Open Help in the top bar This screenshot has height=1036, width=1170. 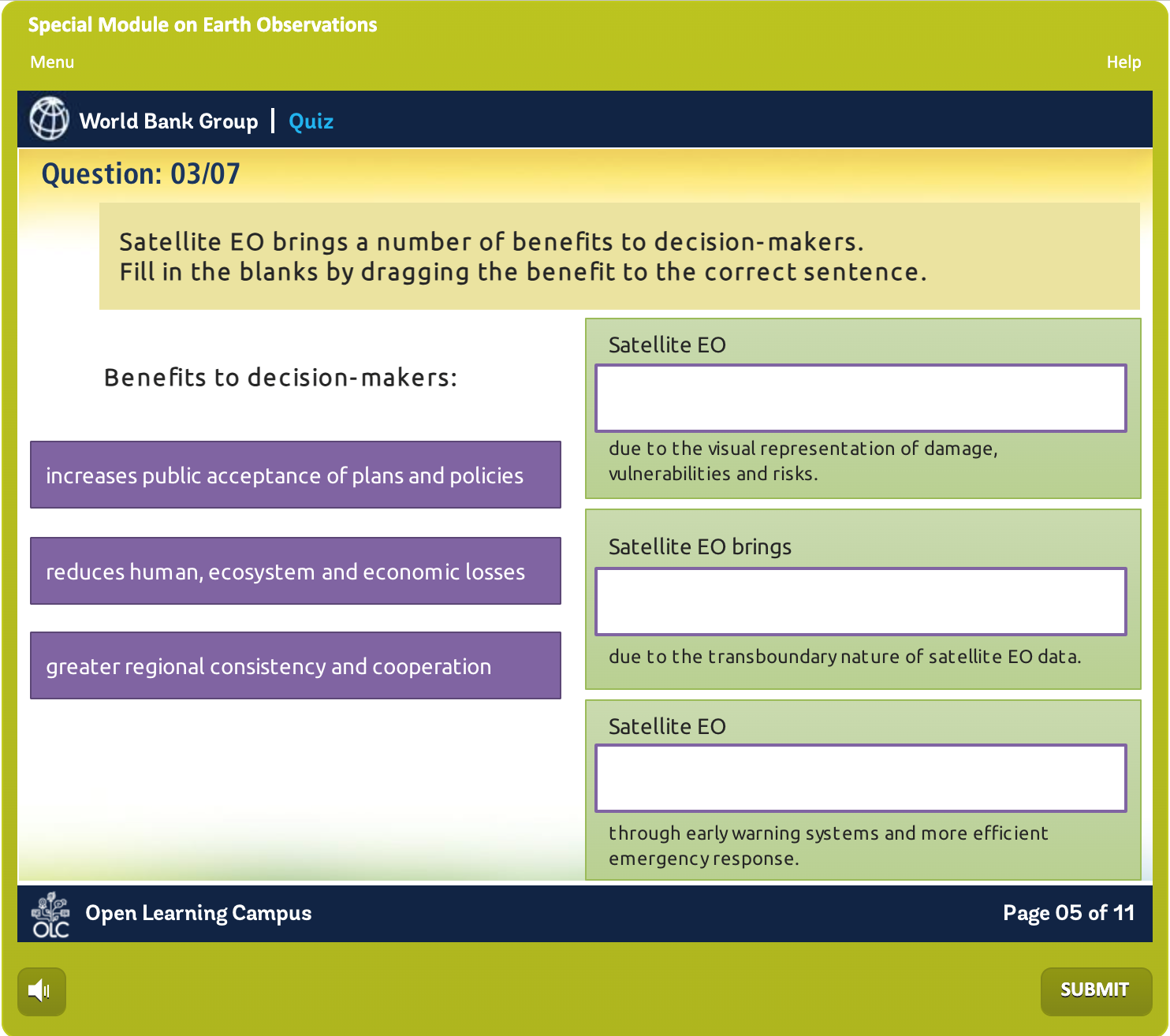tap(1124, 61)
